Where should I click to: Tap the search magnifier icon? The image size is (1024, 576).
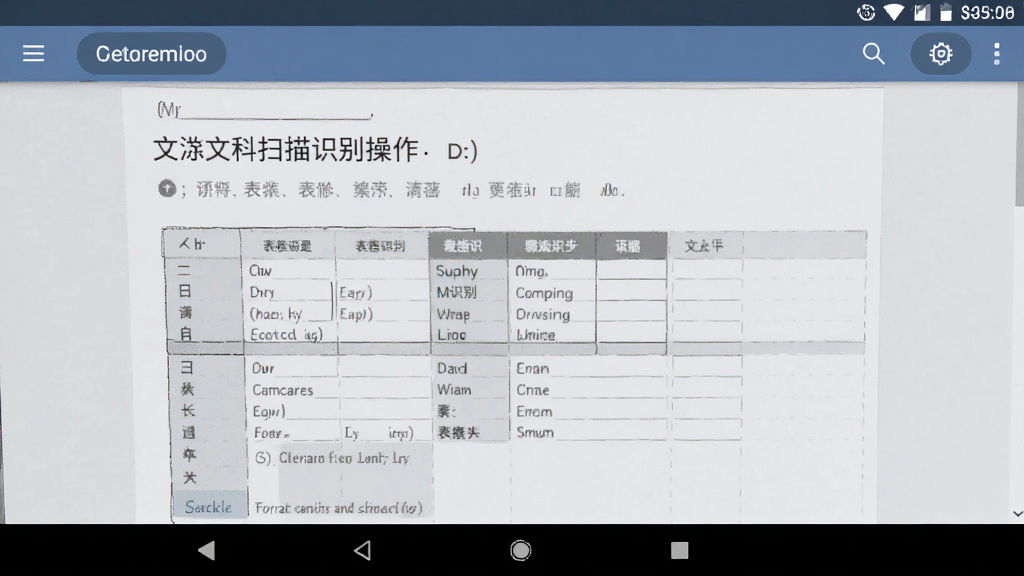point(873,54)
